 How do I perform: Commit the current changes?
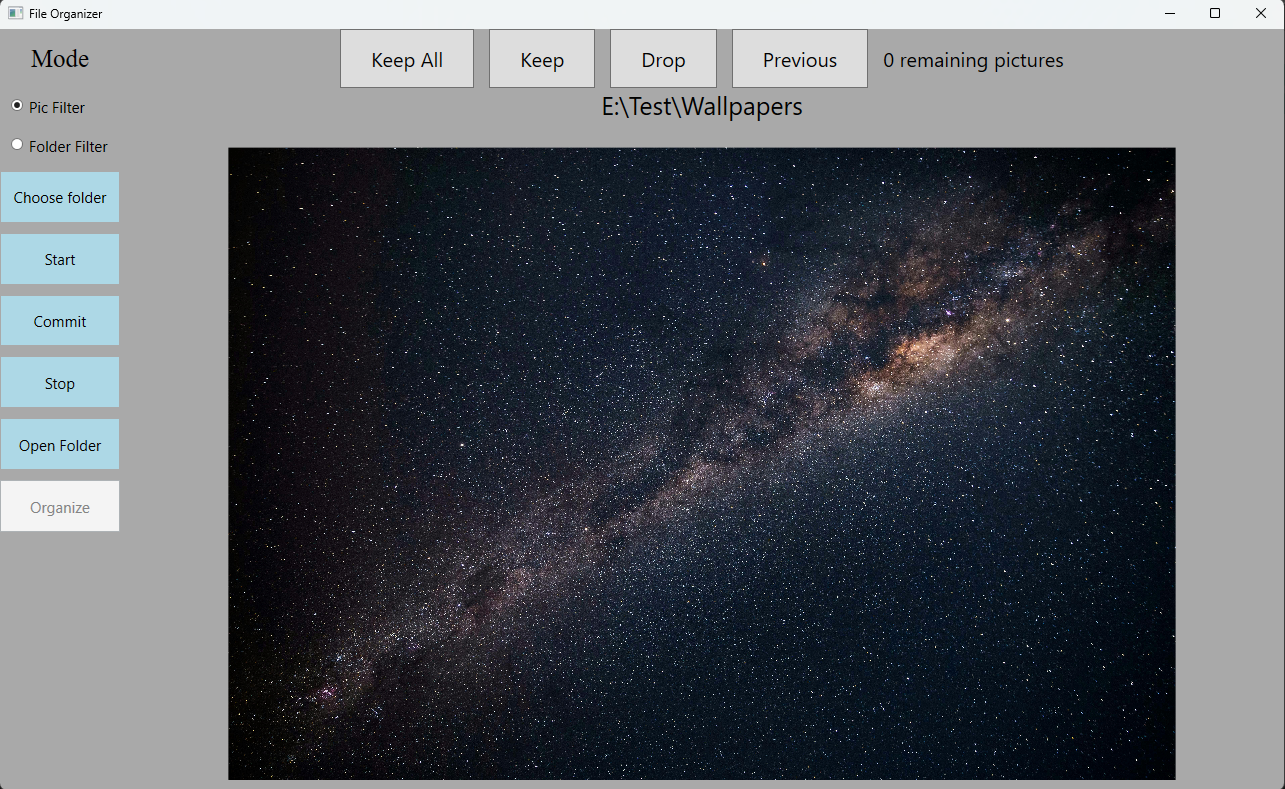click(60, 321)
